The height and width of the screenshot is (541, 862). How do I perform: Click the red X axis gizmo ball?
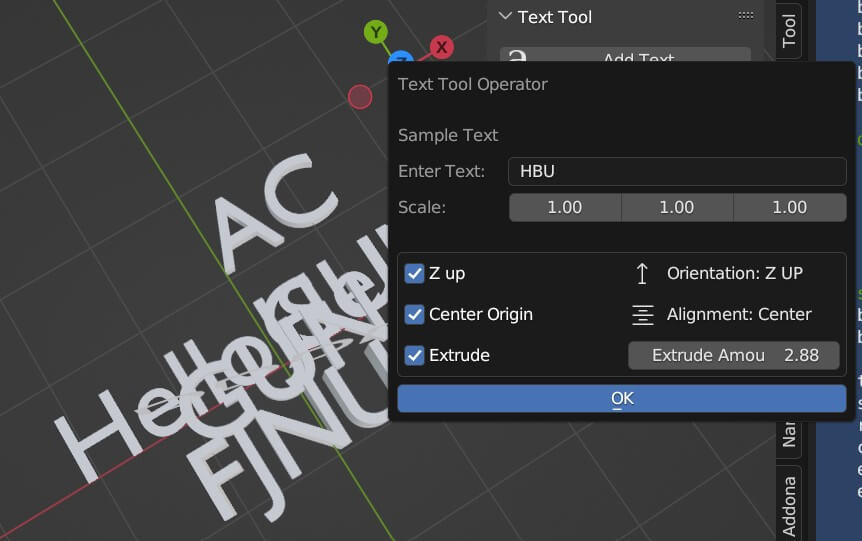coord(442,47)
